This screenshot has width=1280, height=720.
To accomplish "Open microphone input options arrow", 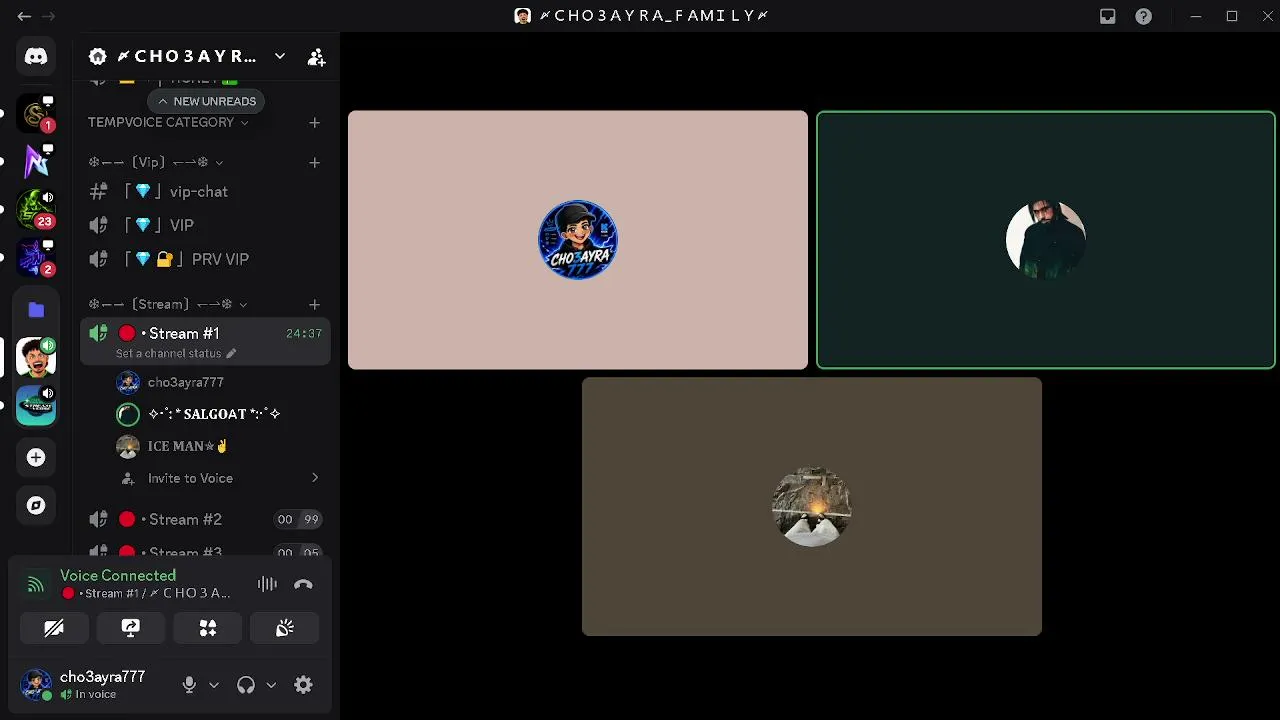I will (213, 685).
